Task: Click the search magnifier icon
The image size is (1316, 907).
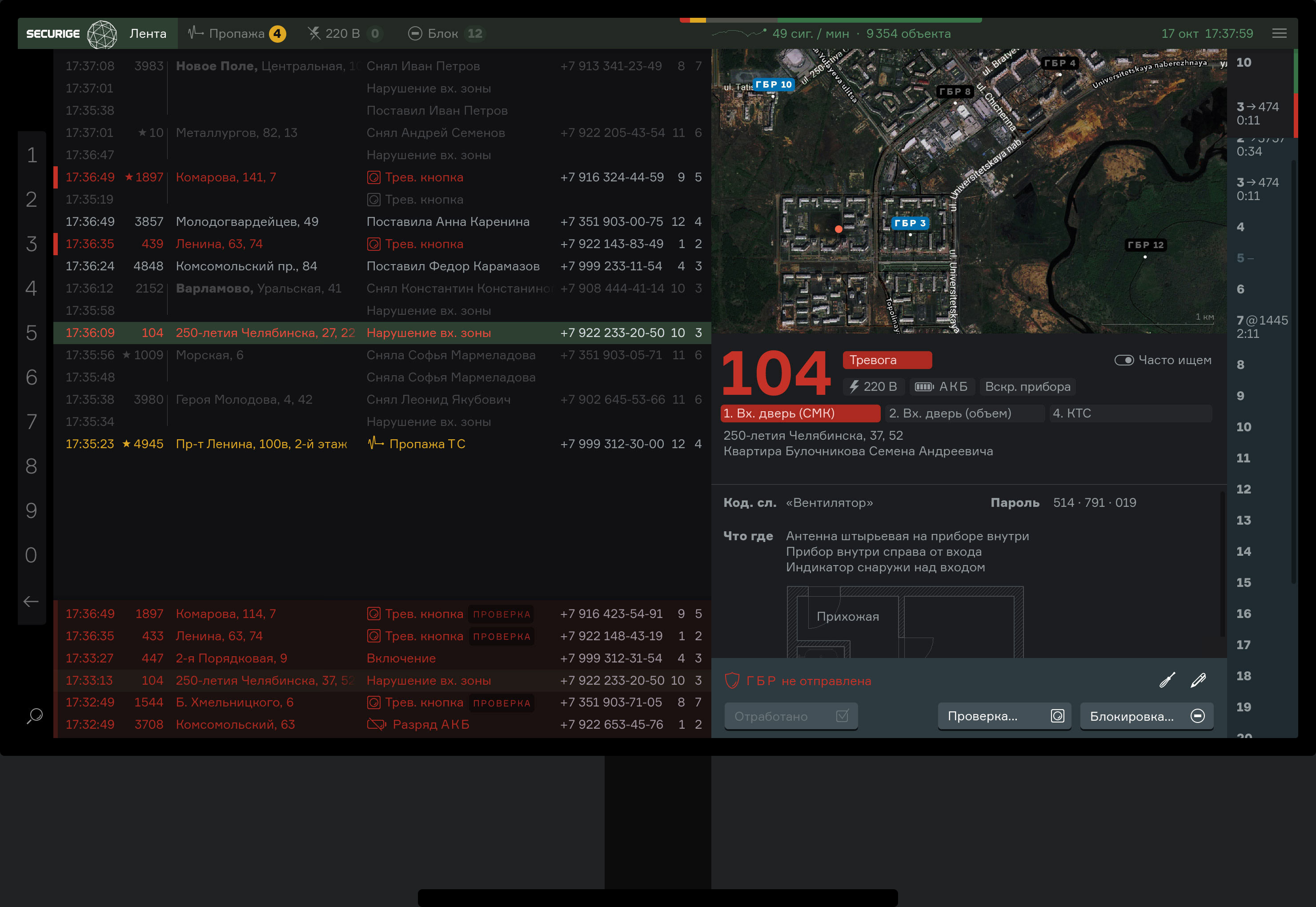Action: [x=35, y=715]
